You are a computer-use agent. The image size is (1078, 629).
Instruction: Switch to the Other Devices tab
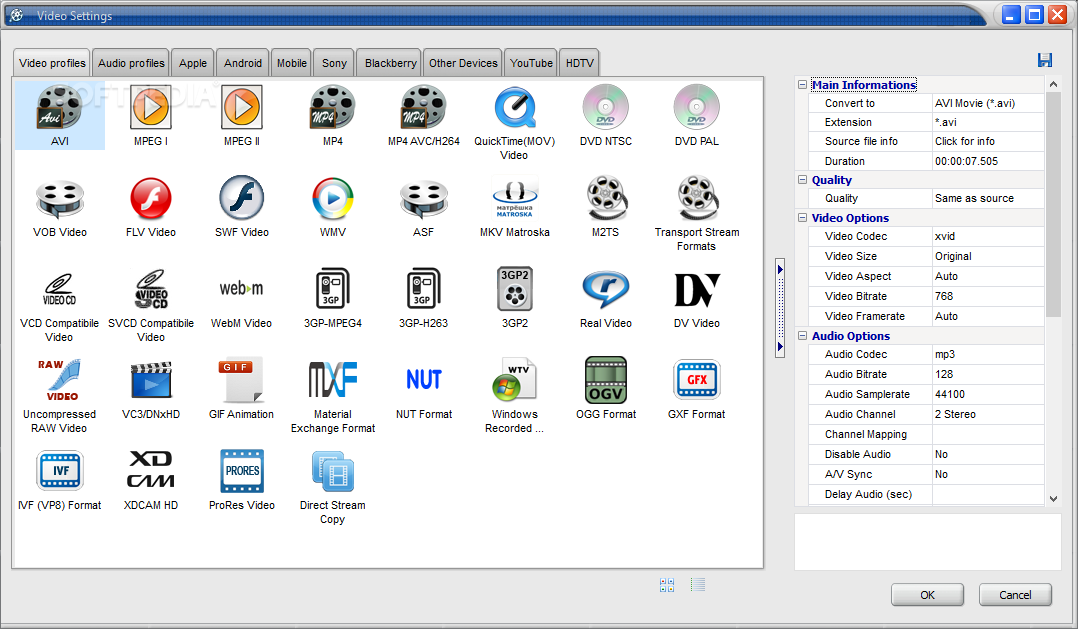tap(463, 63)
